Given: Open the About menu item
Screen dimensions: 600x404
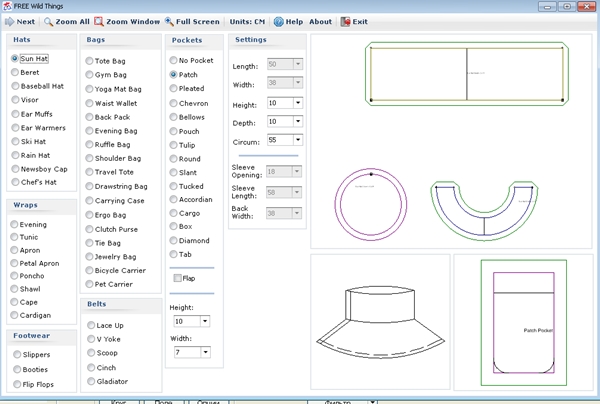Looking at the screenshot, I should [321, 21].
